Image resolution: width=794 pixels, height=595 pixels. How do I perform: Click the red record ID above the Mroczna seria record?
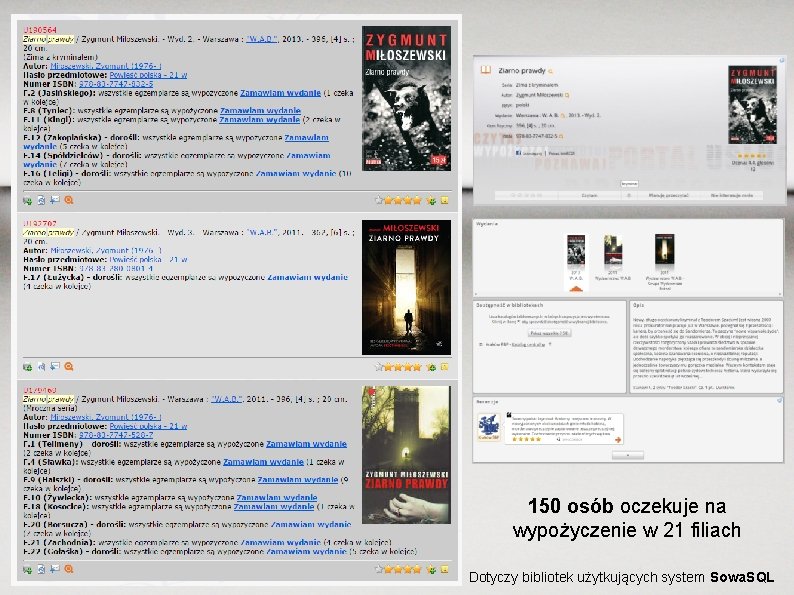click(x=39, y=390)
